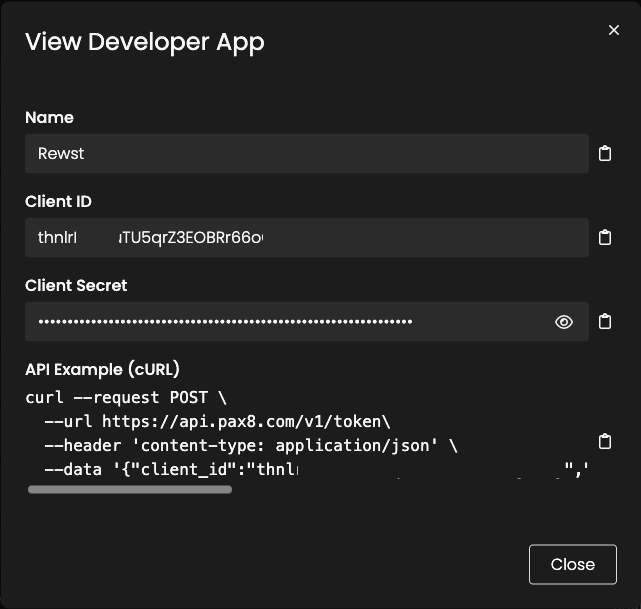Screen dimensions: 641x609
Task: Click the API Example (cURL) heading
Action: pos(102,369)
